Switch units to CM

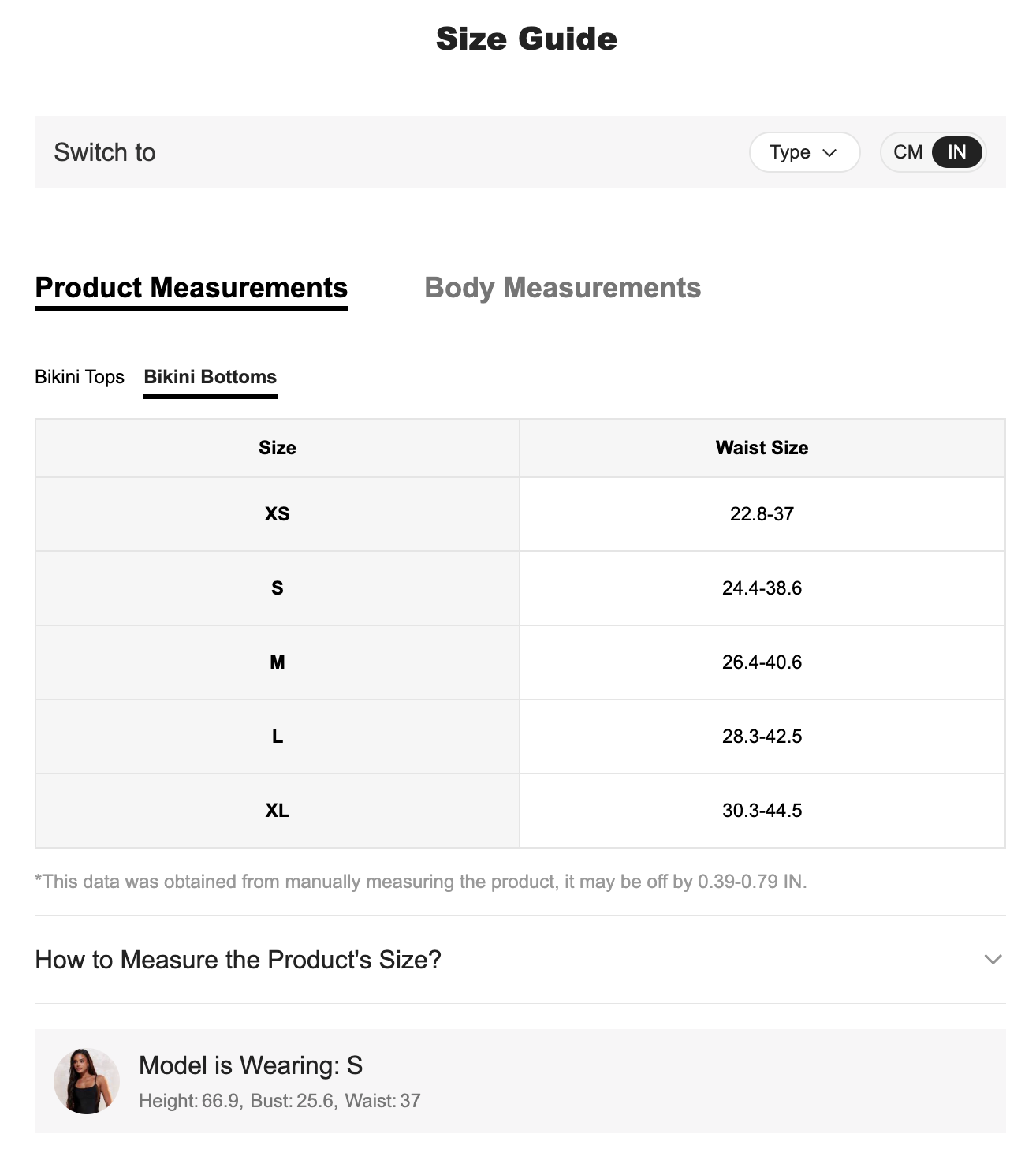(x=907, y=152)
